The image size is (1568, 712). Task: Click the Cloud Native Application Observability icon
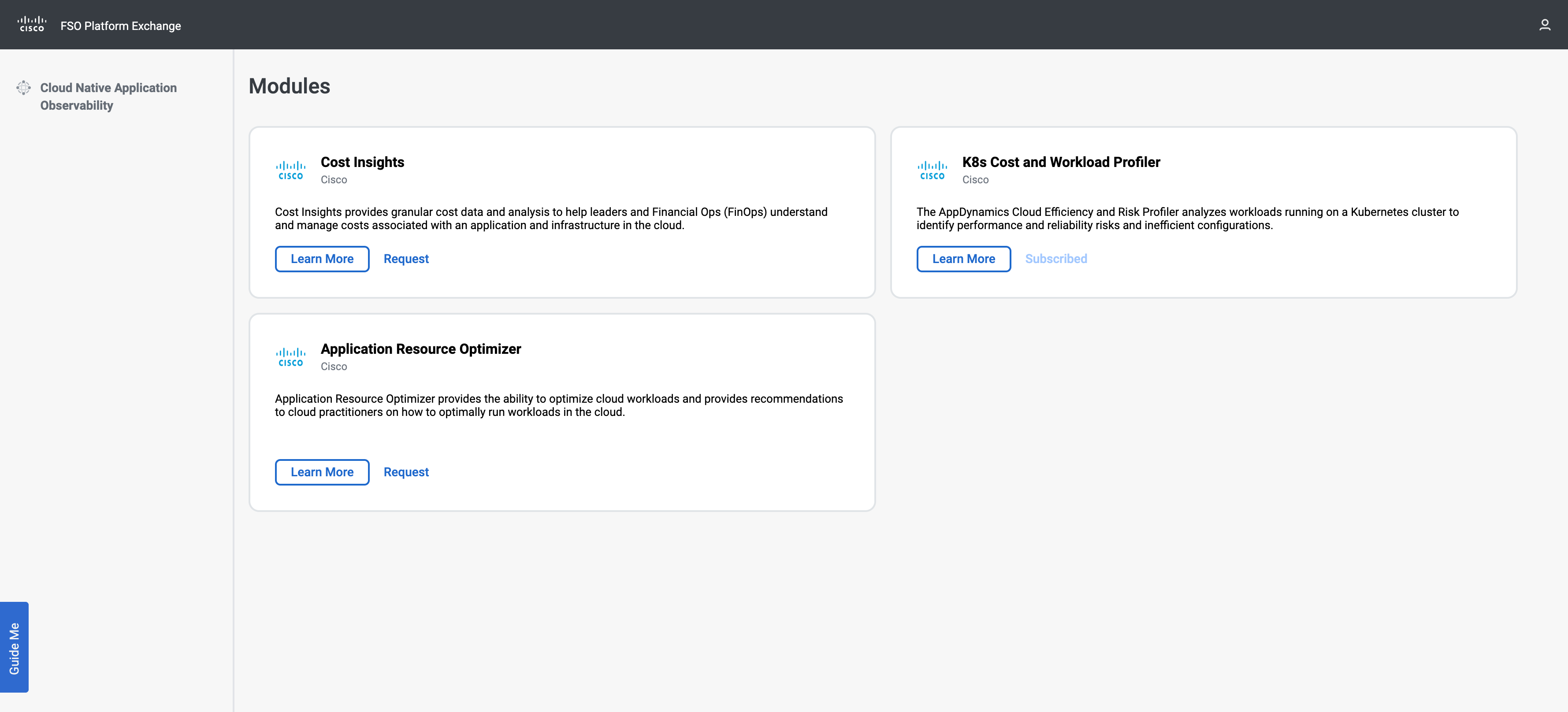tap(23, 88)
